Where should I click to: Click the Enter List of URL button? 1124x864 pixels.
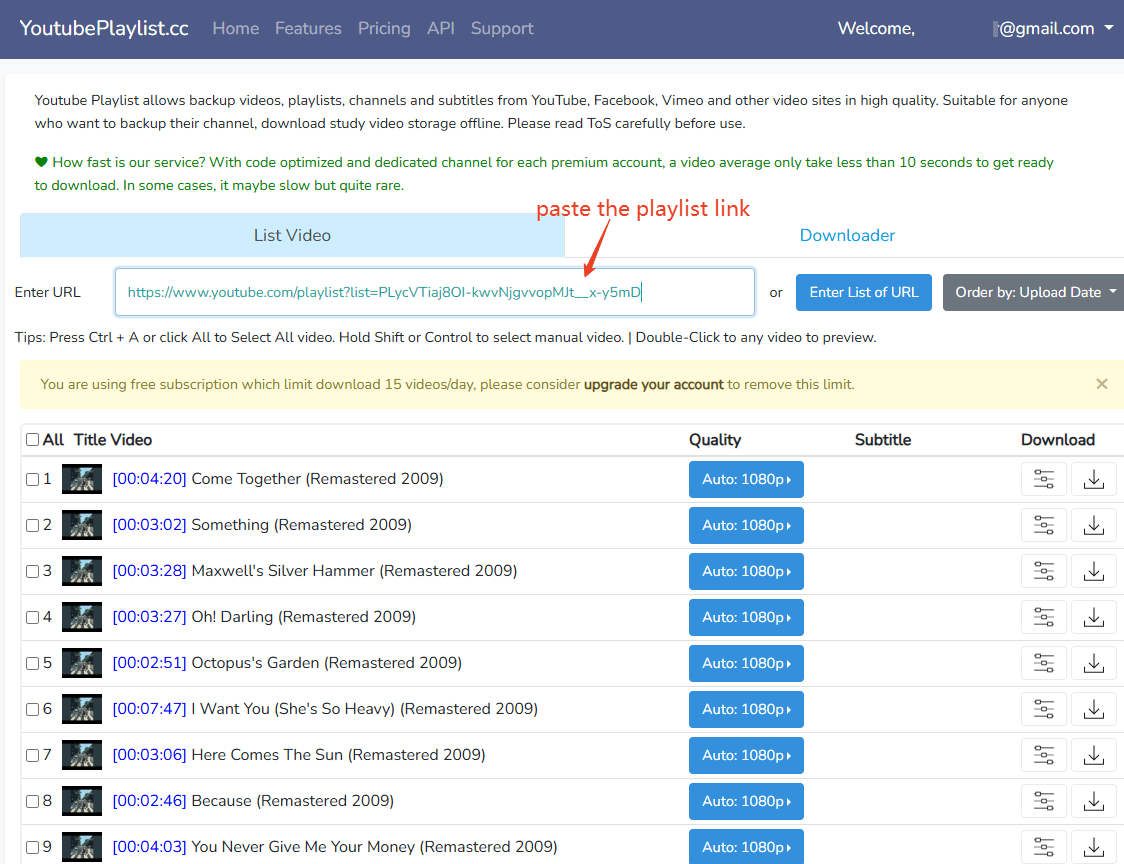point(863,292)
